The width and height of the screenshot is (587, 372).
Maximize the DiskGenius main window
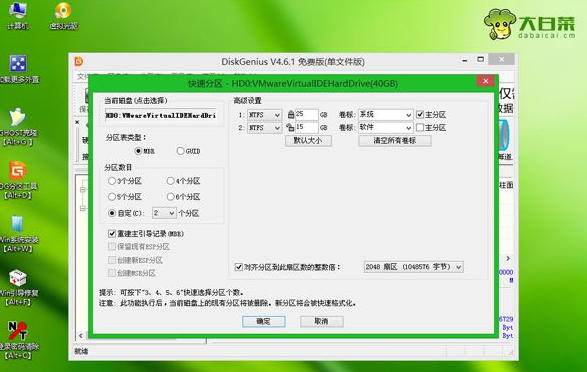click(x=480, y=60)
